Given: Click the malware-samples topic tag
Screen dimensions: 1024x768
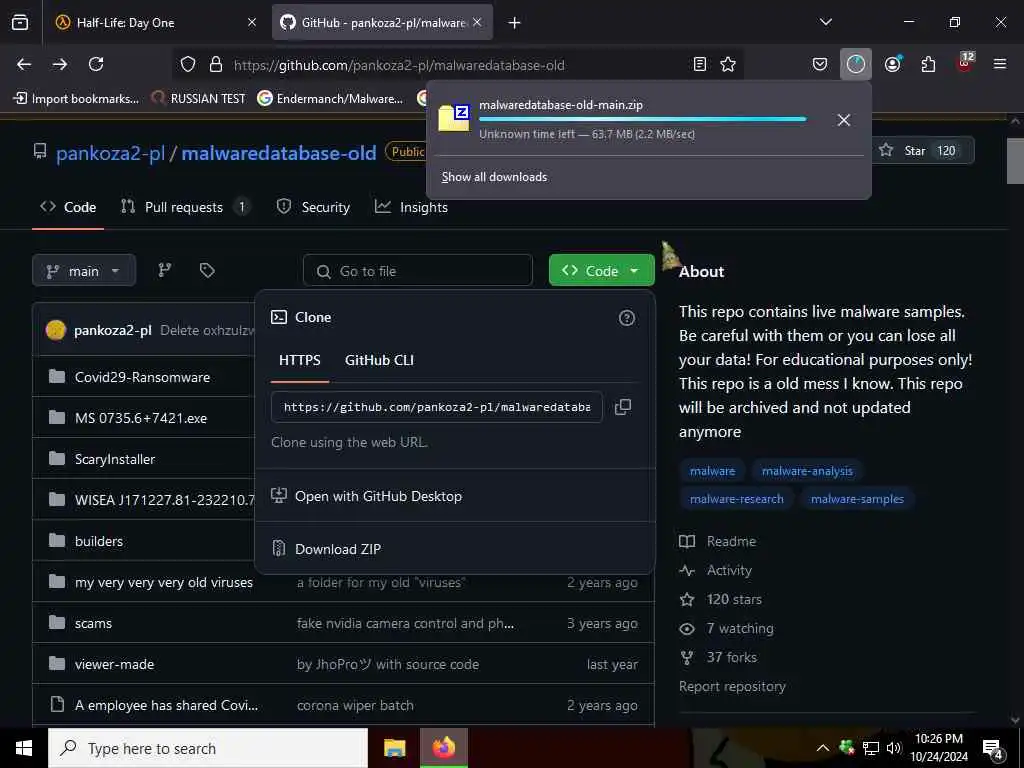Looking at the screenshot, I should pos(857,499).
